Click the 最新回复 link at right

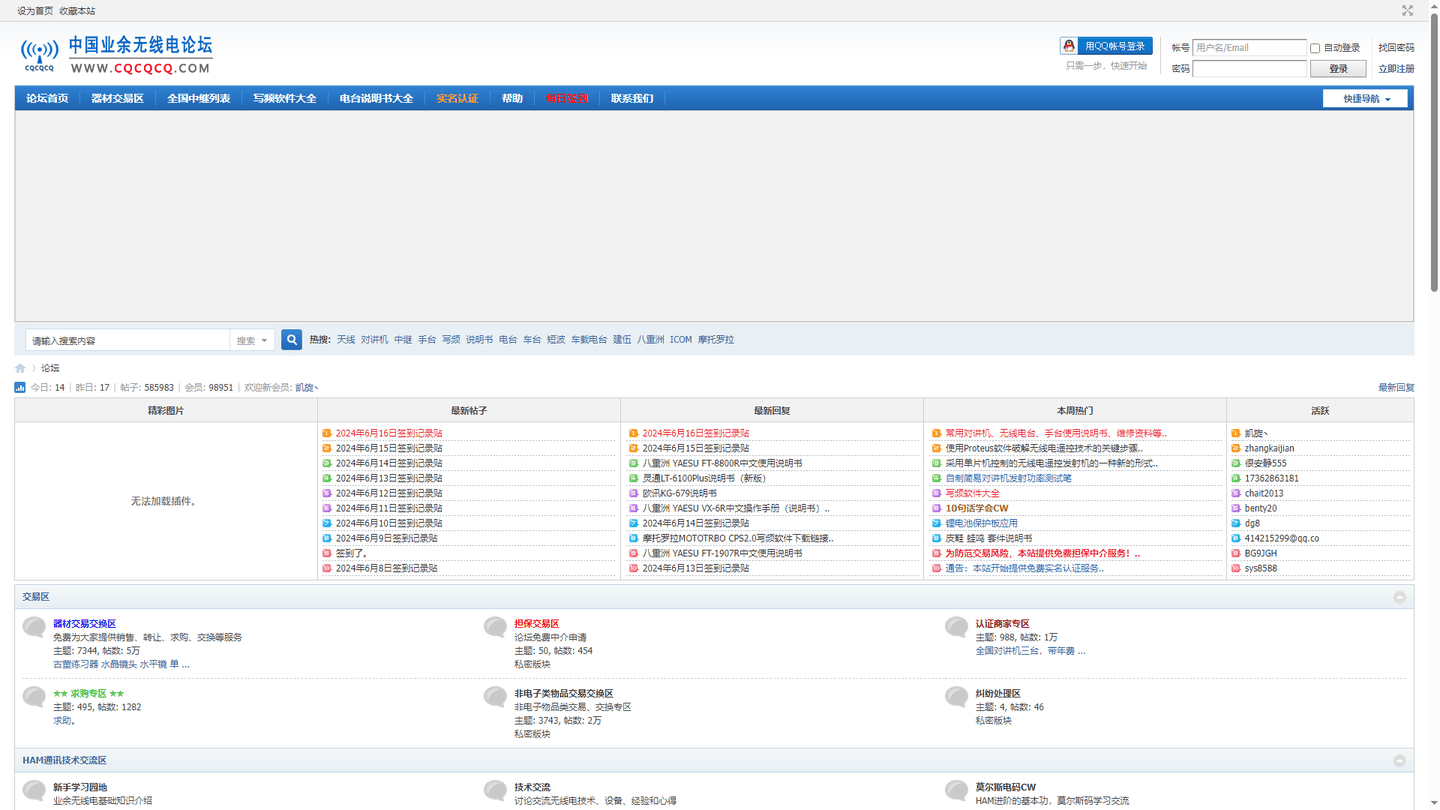[x=1396, y=388]
